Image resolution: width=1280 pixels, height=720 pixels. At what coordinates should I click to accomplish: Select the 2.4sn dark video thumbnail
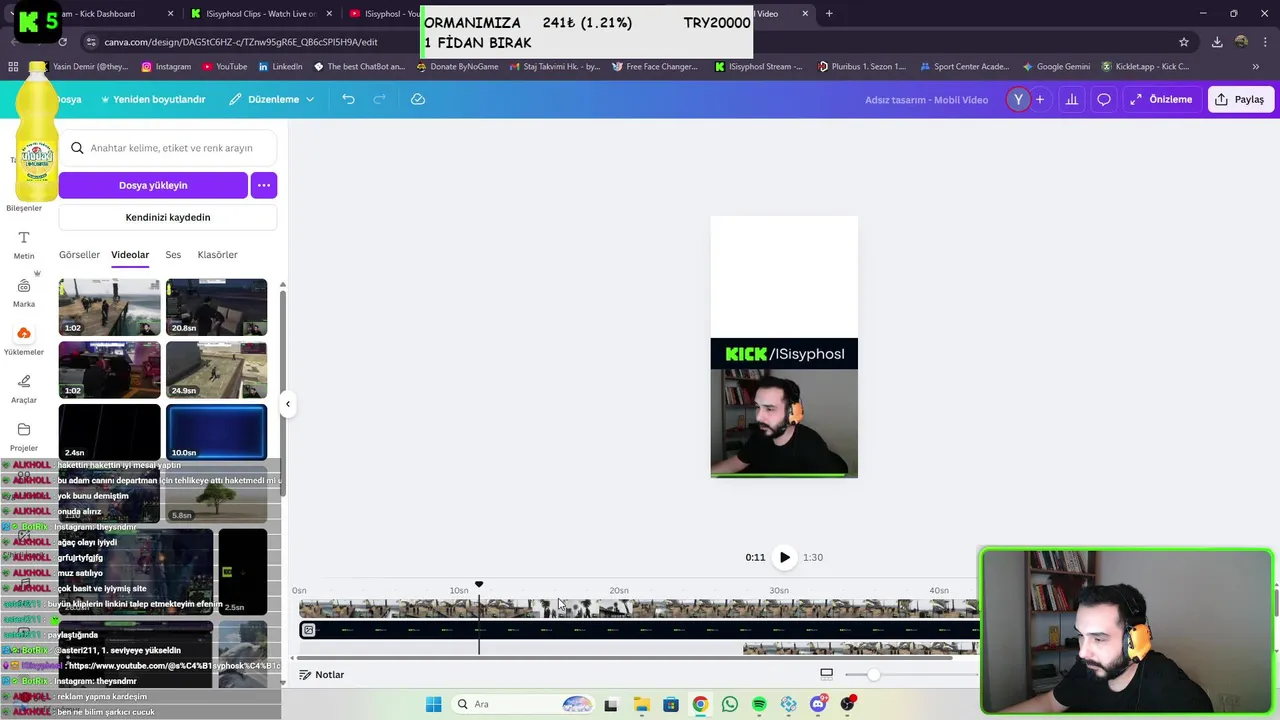pyautogui.click(x=109, y=432)
